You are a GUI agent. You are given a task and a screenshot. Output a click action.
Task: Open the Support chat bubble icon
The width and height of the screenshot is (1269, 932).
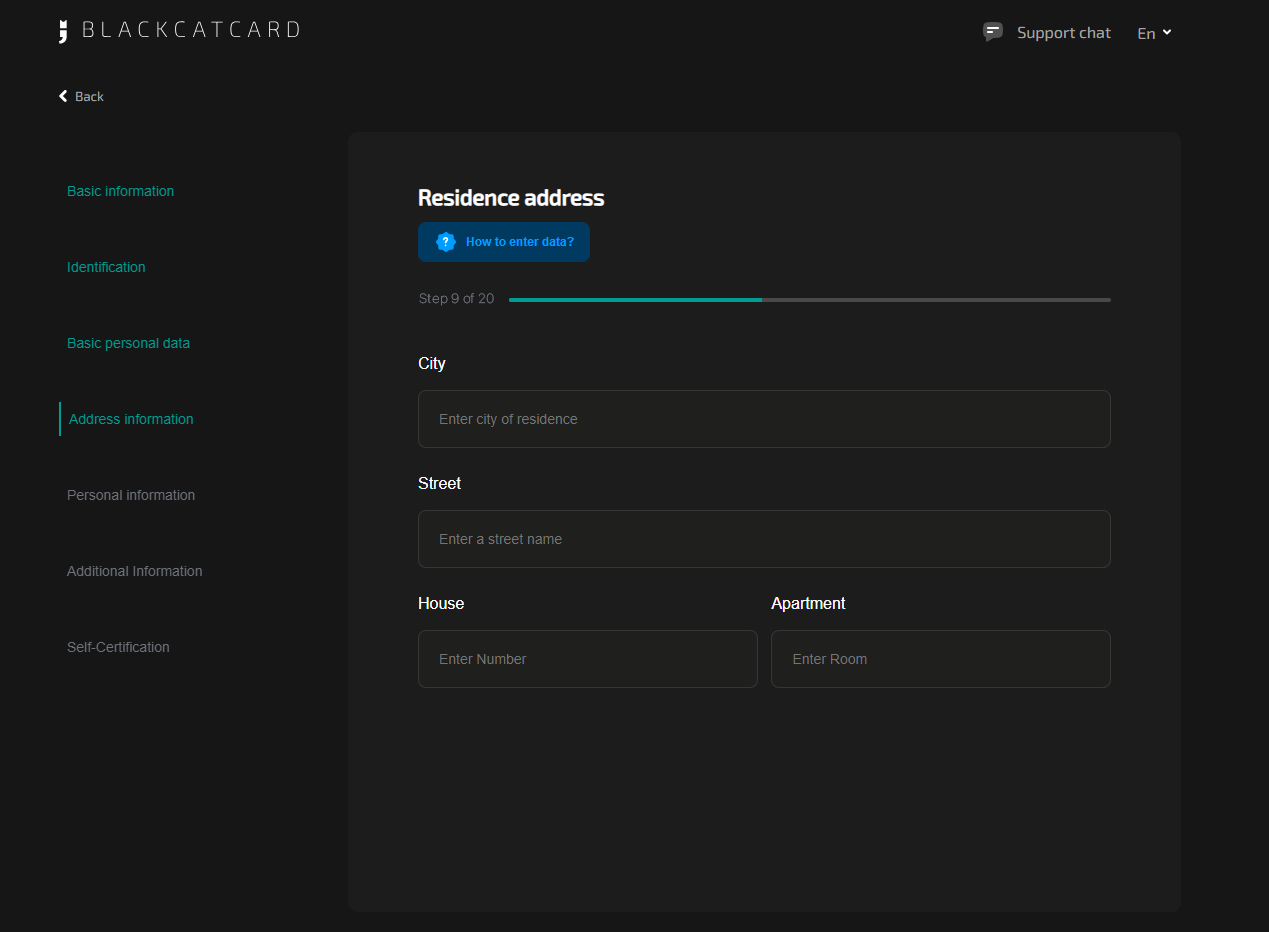coord(993,32)
